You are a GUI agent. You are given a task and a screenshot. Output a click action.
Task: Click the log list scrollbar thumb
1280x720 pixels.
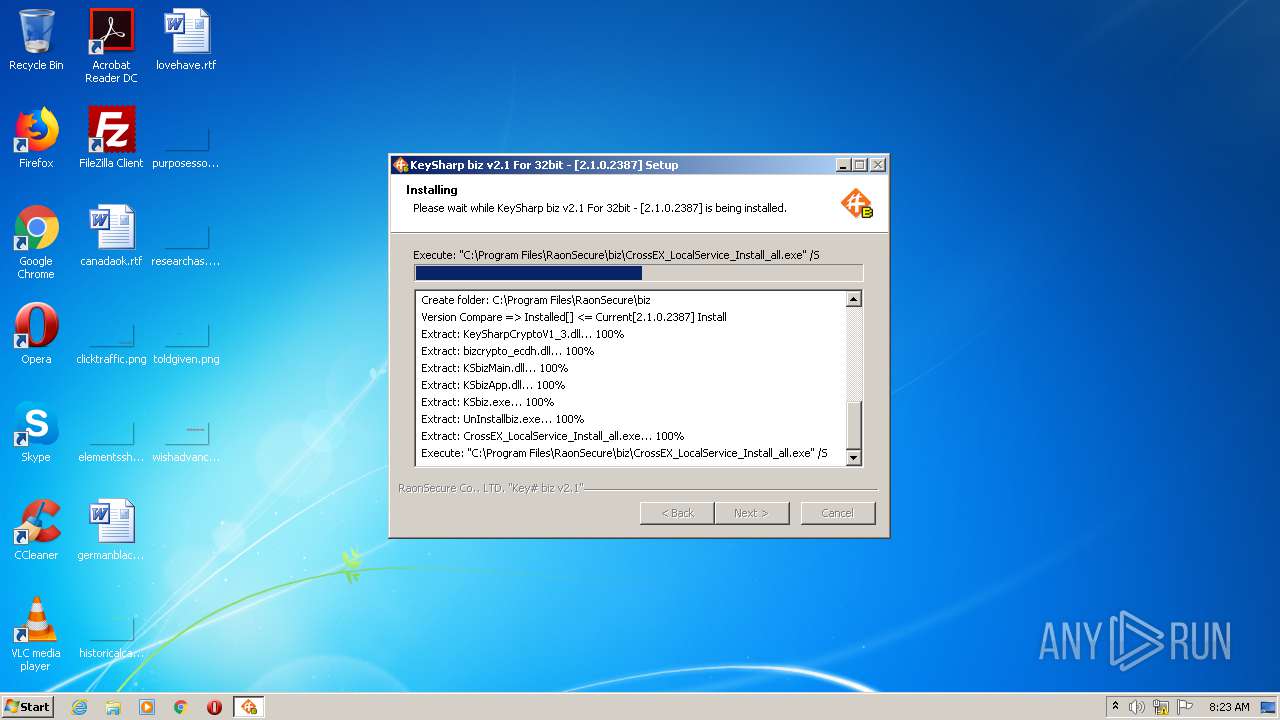853,425
